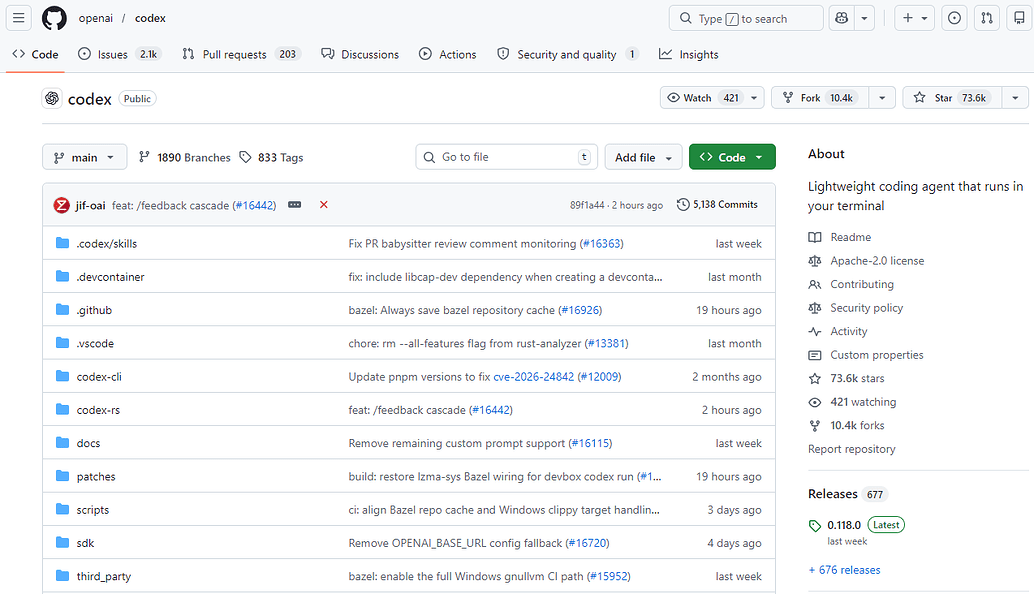This screenshot has height=594, width=1034.
Task: Open commit link #16442 in header row
Action: click(254, 205)
